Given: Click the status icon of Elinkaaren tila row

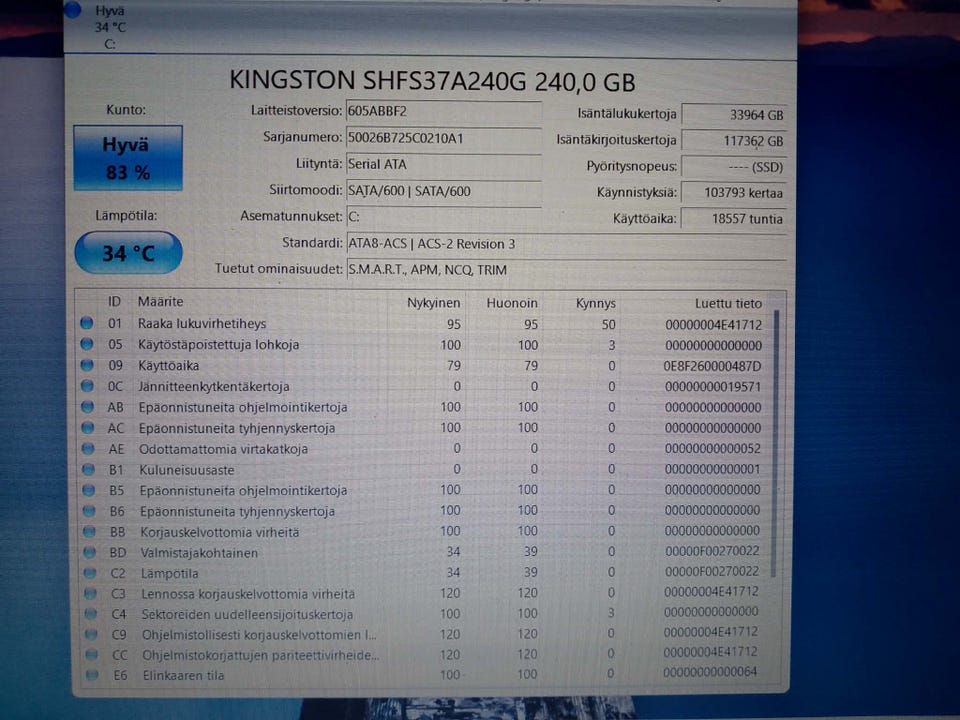Looking at the screenshot, I should pyautogui.click(x=92, y=675).
